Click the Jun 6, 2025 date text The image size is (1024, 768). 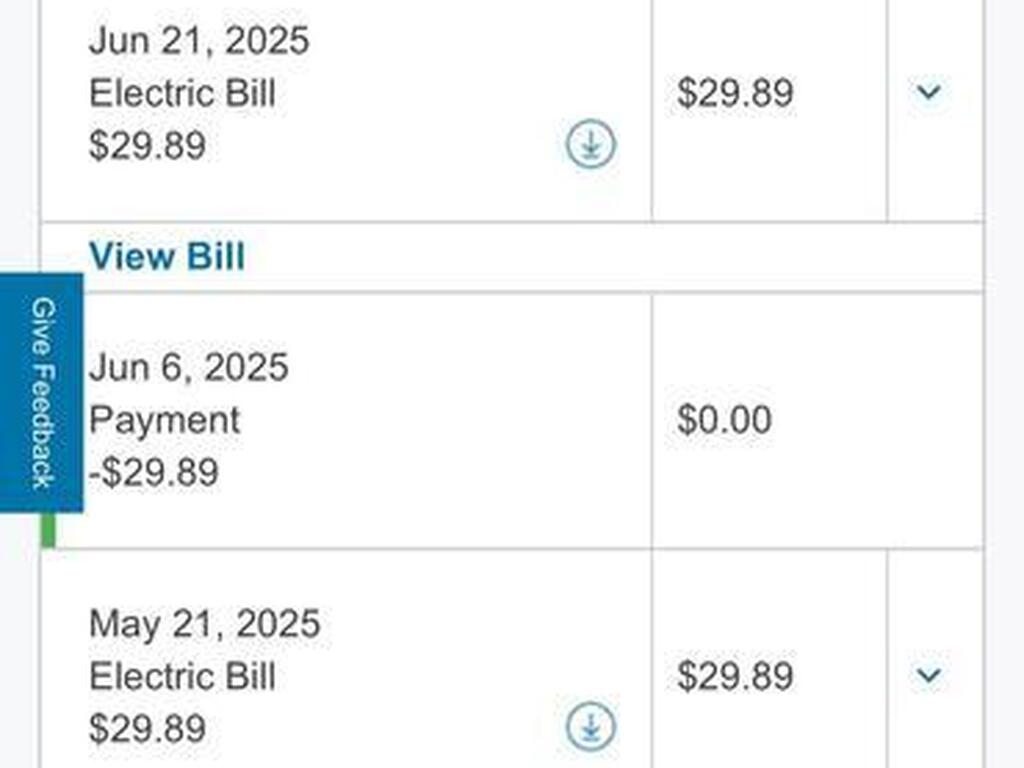coord(188,367)
